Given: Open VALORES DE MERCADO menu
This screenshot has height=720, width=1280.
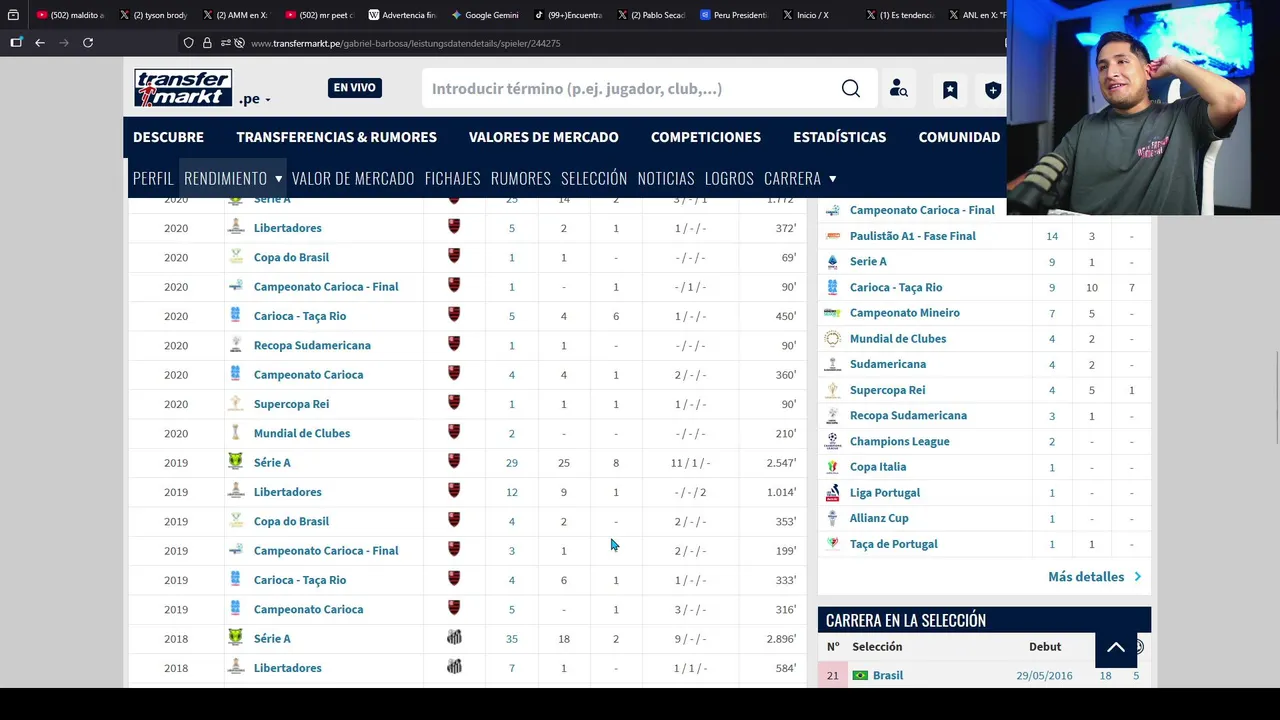Looking at the screenshot, I should tap(544, 137).
